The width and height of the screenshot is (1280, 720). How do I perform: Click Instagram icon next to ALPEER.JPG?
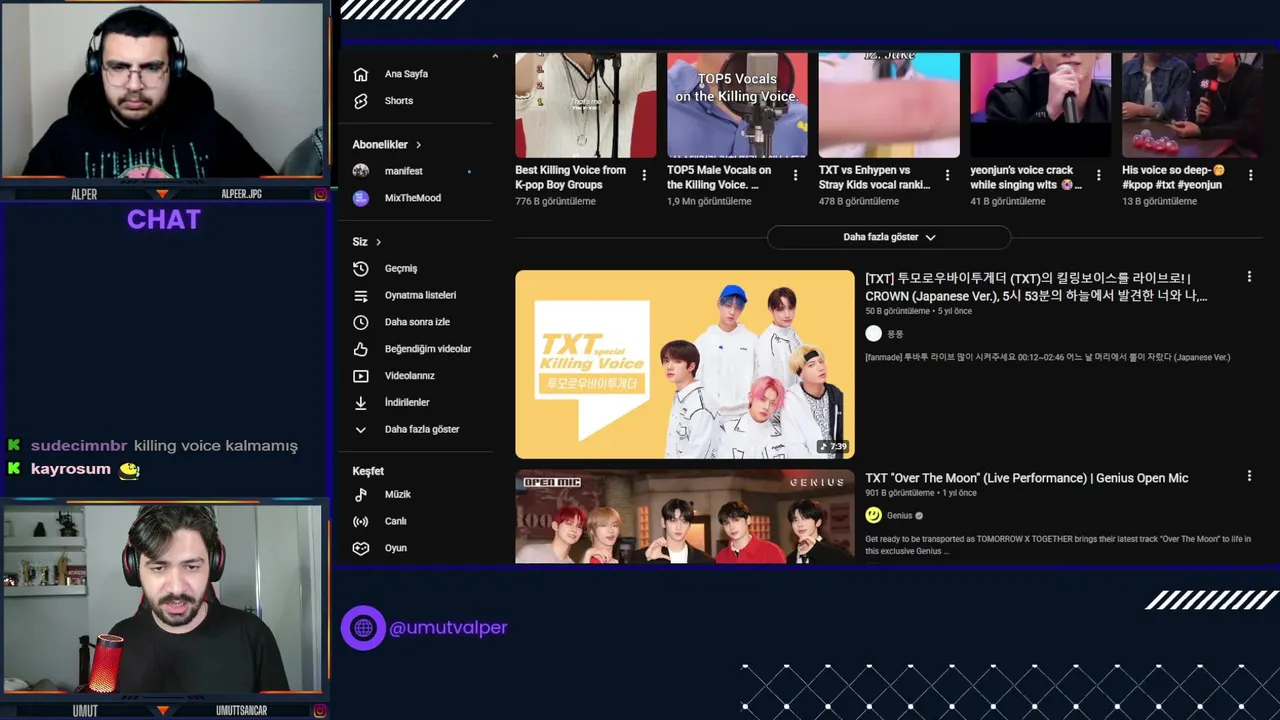[x=320, y=194]
